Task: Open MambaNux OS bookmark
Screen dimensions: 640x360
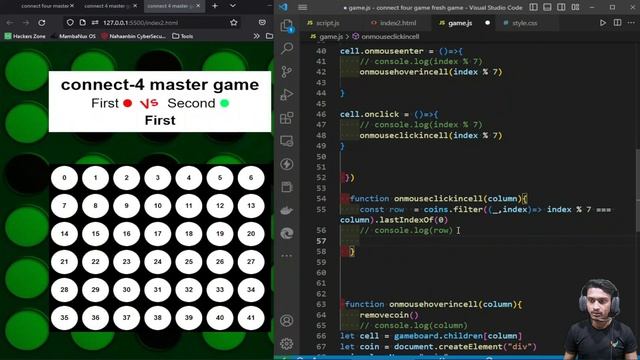Action: 73,36
